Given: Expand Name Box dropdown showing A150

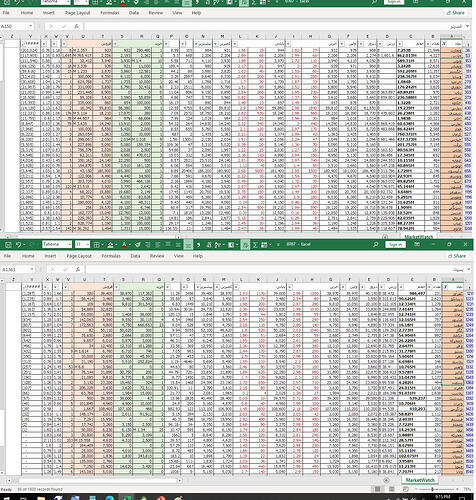Looking at the screenshot, I should tap(30, 26).
